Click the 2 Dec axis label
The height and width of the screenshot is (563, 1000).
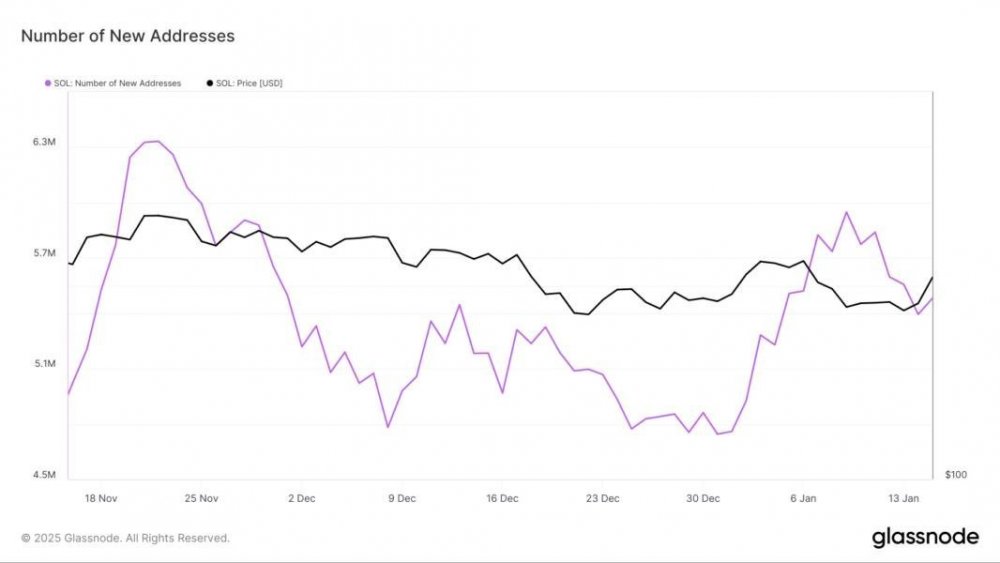coord(302,497)
